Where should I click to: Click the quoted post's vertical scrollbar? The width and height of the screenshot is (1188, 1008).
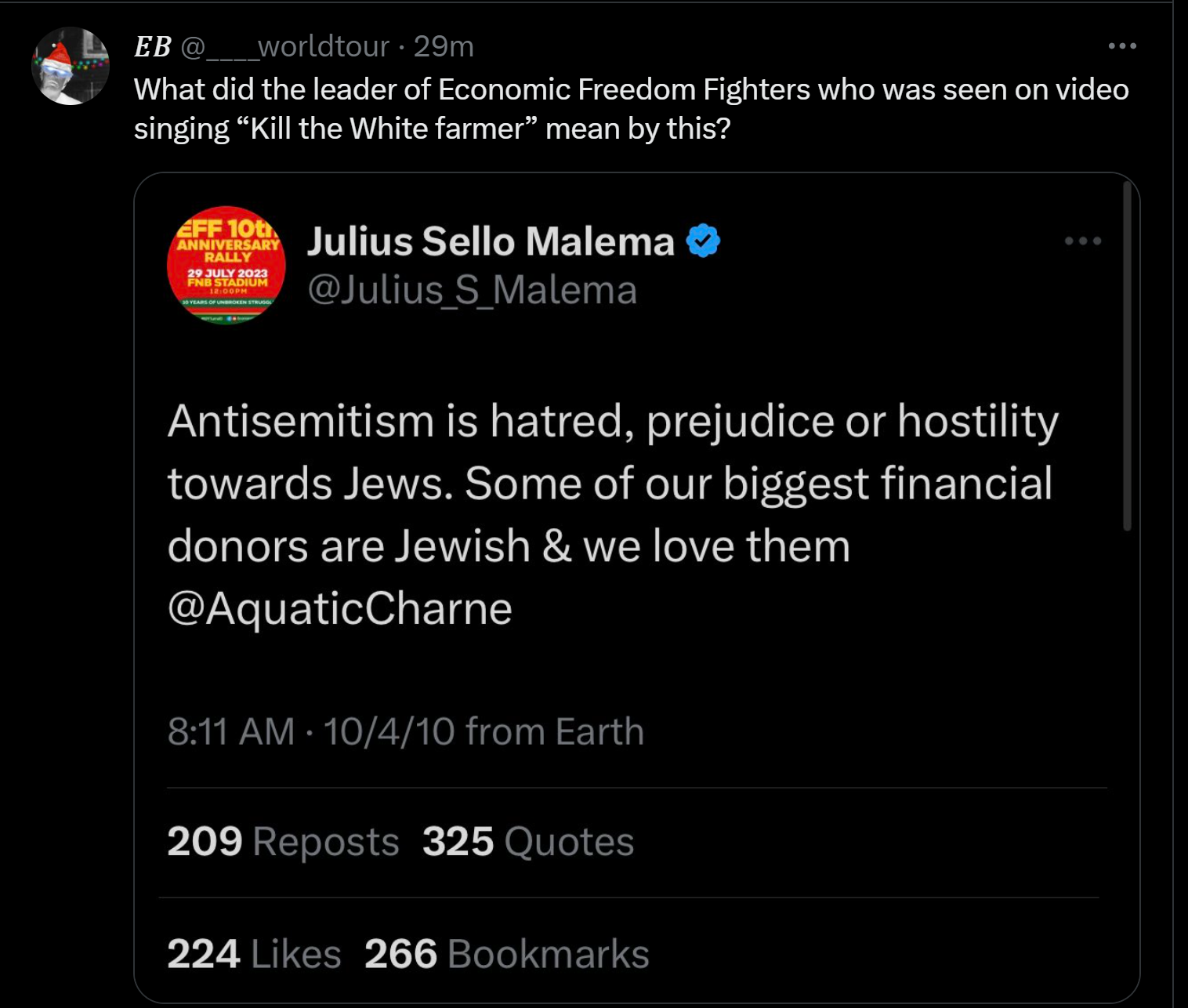pos(1127,357)
